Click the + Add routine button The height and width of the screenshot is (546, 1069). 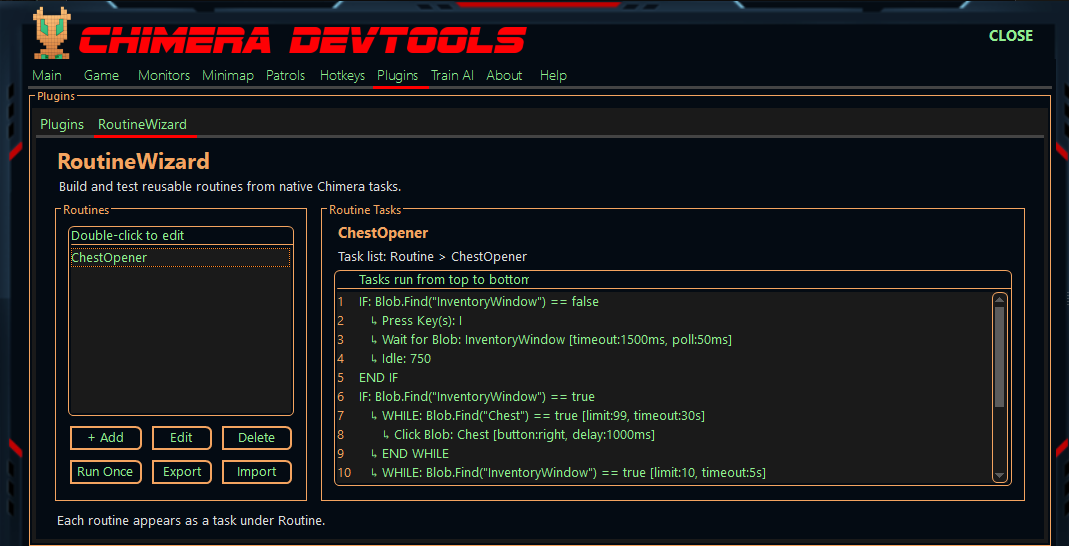click(106, 438)
